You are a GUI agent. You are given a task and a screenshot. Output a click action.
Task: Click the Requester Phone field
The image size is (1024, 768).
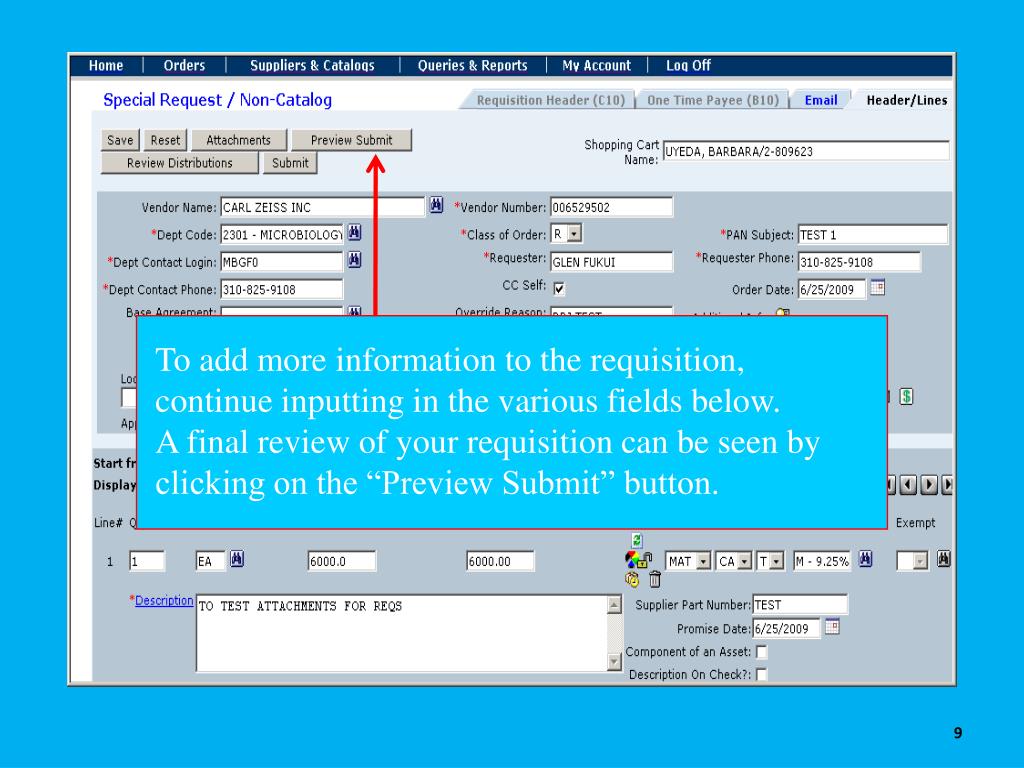859,262
